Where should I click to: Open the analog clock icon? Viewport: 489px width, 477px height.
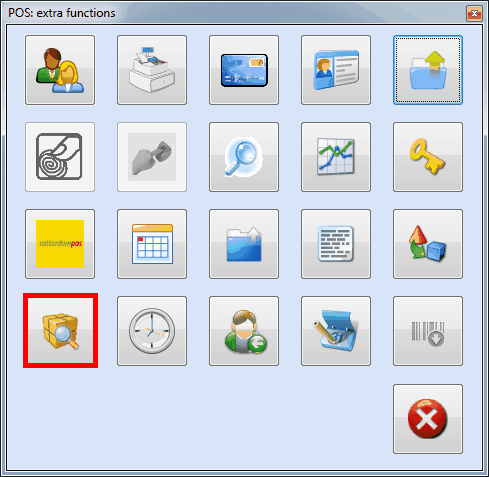[152, 331]
